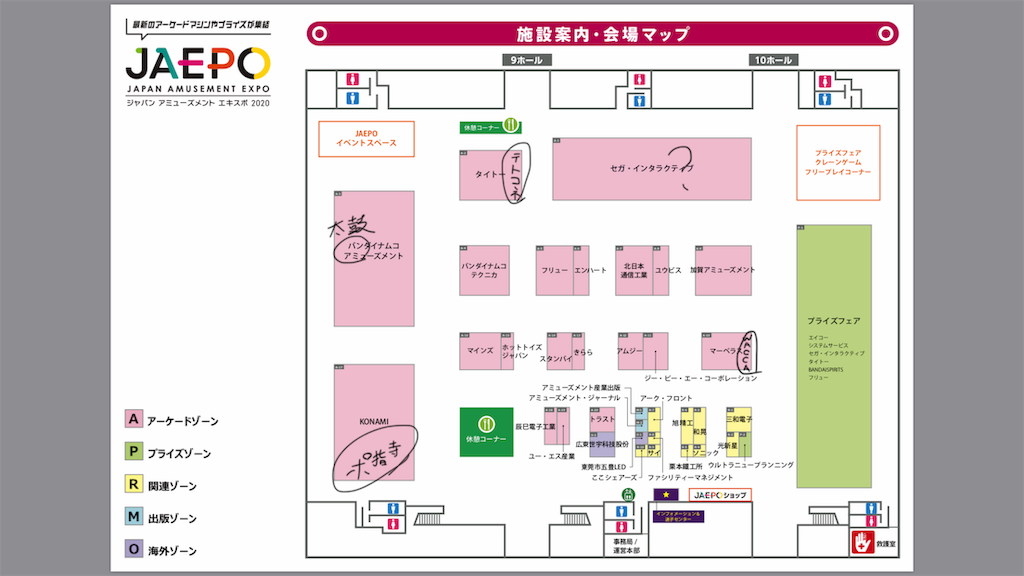Click the ユー・エス産業 label
Screen dimensions: 1024x576
point(552,456)
